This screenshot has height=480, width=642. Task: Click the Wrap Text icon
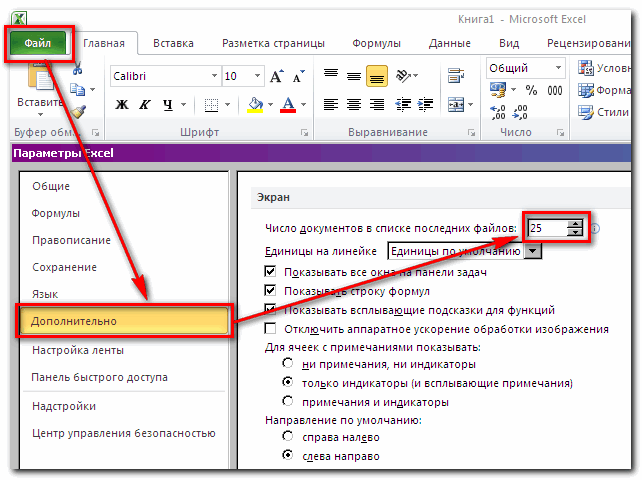(x=456, y=75)
